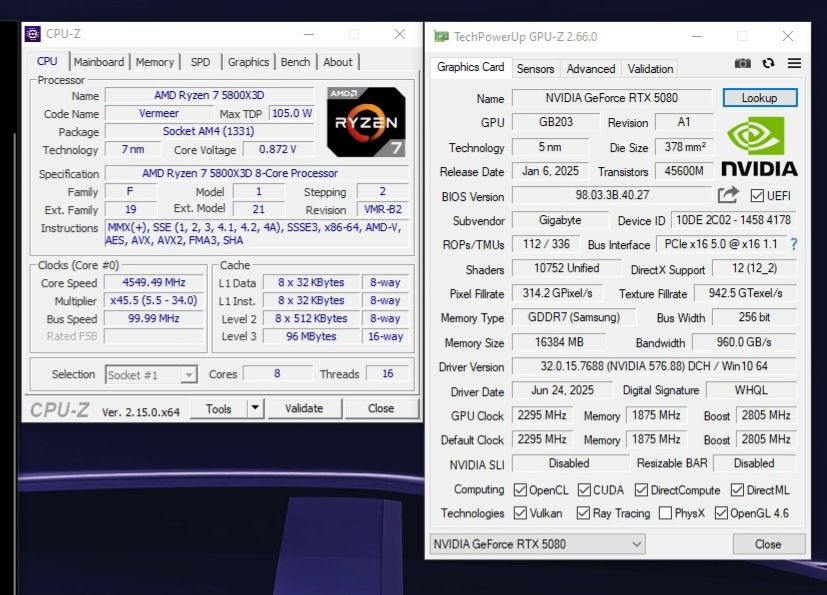Minimize the GPU-Z window
This screenshot has width=827, height=595.
pos(697,36)
